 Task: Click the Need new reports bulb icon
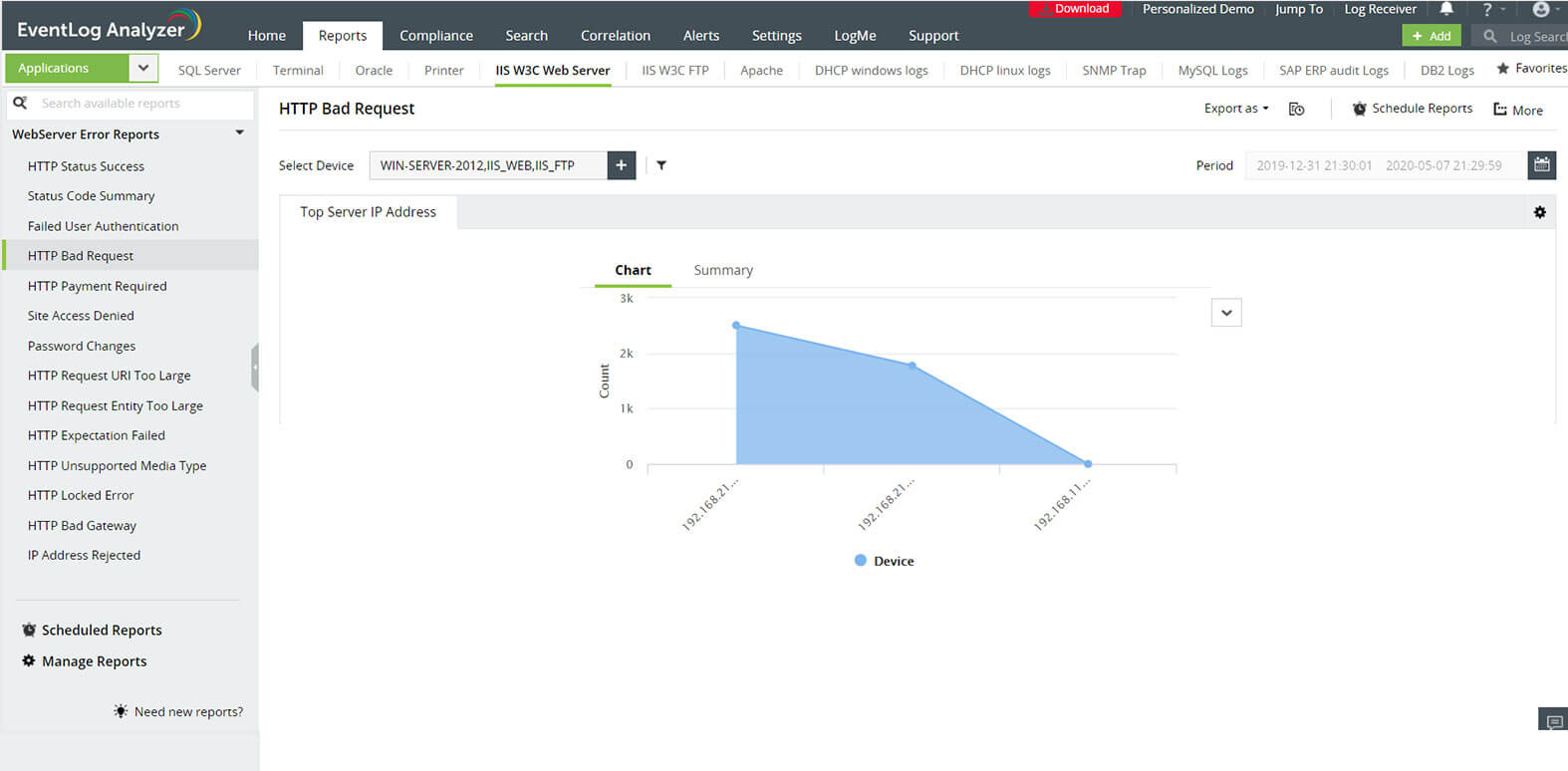pos(121,711)
